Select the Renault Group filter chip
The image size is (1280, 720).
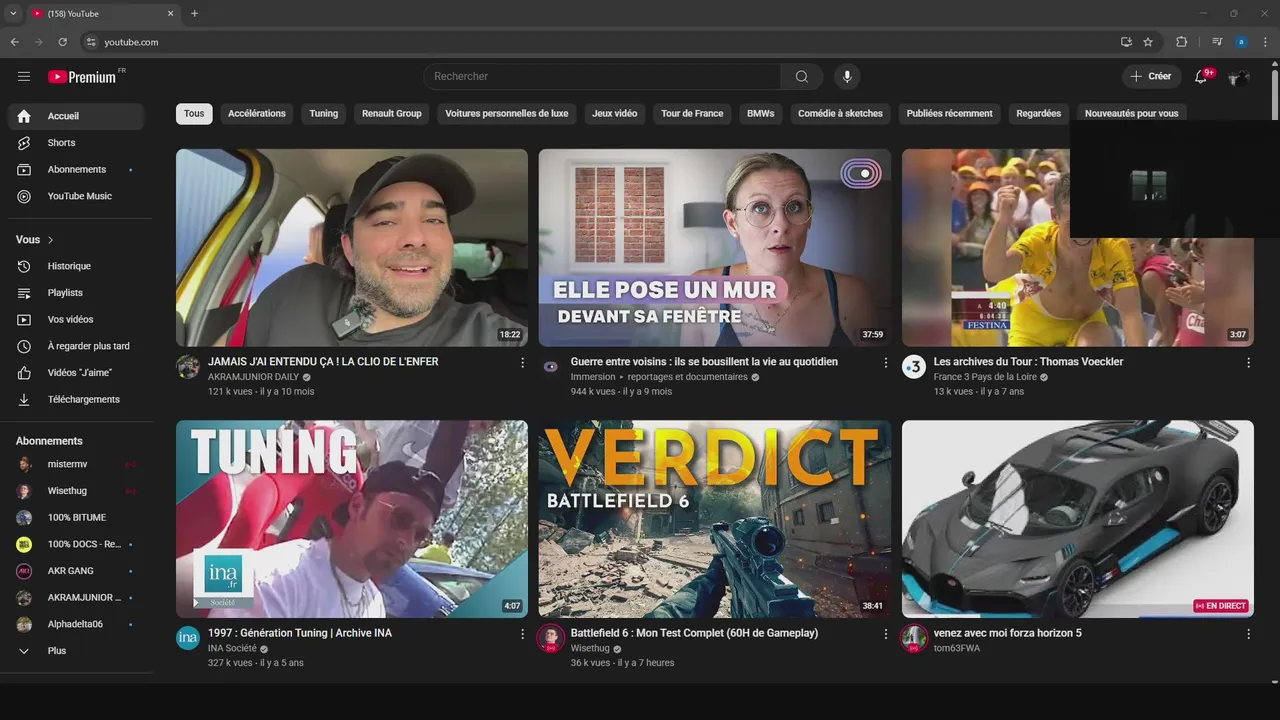click(392, 114)
